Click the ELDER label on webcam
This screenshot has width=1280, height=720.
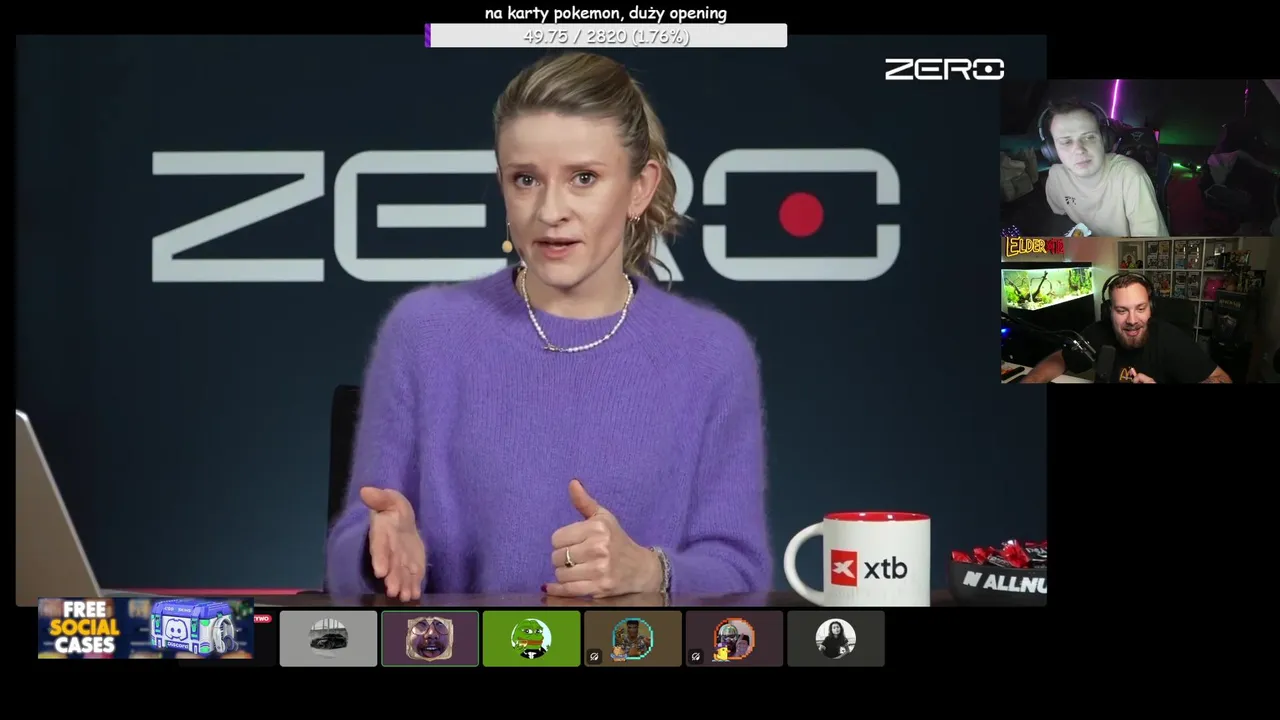[1034, 247]
